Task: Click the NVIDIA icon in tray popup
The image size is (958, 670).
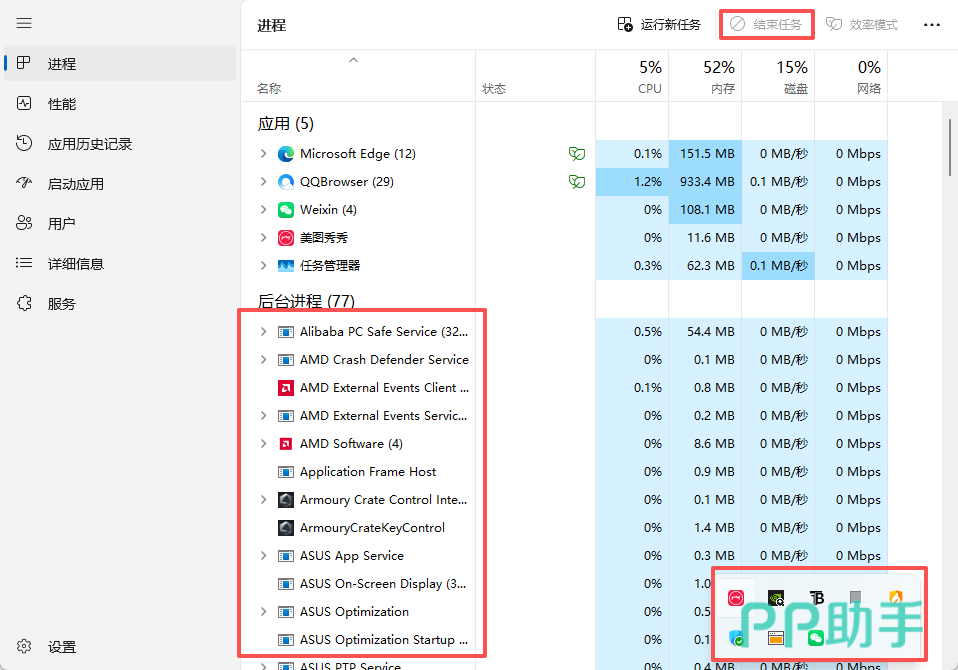Action: (776, 598)
